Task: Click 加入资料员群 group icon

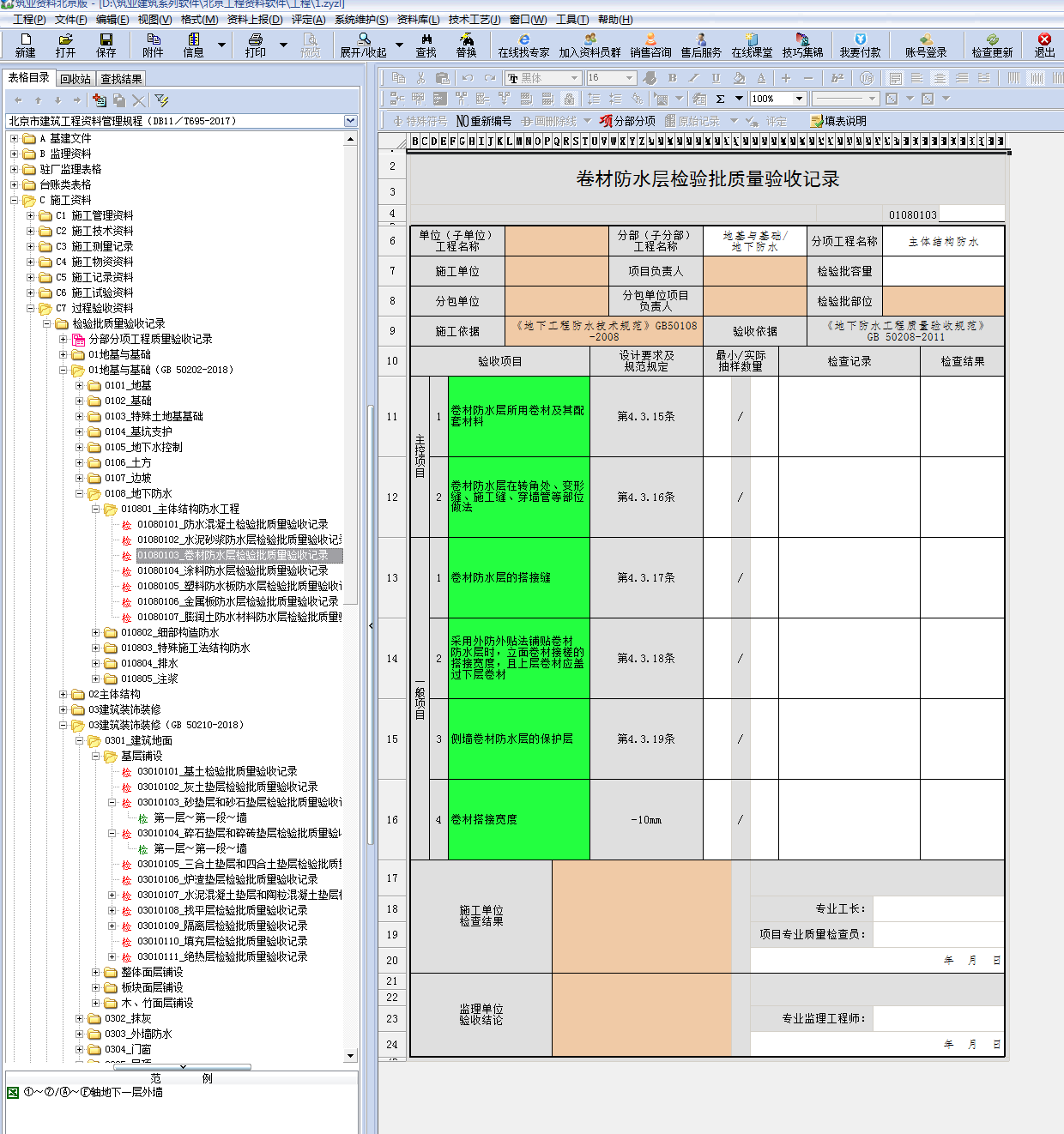Action: point(590,45)
